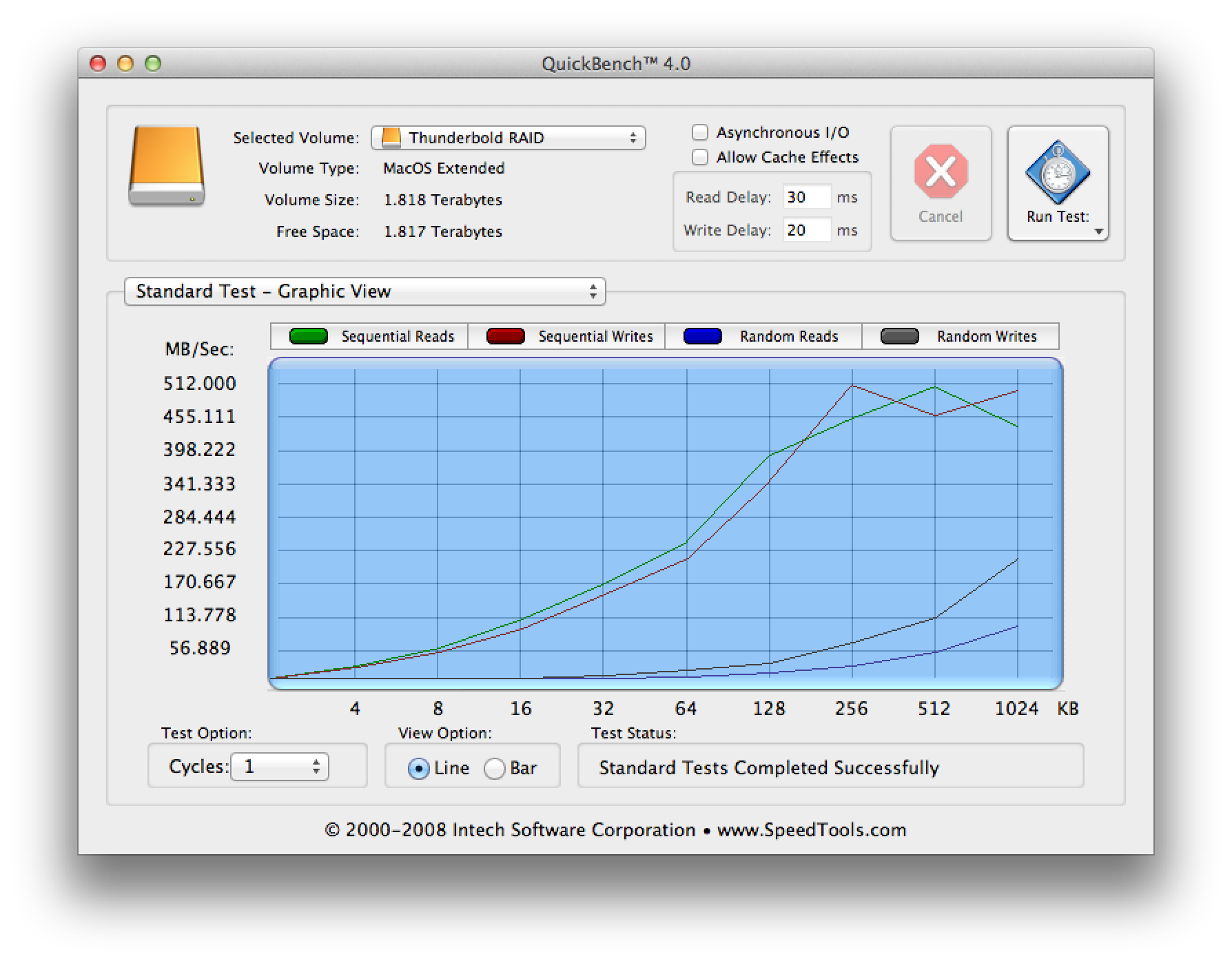
Task: Click the blue Random Reads swatch
Action: click(702, 336)
